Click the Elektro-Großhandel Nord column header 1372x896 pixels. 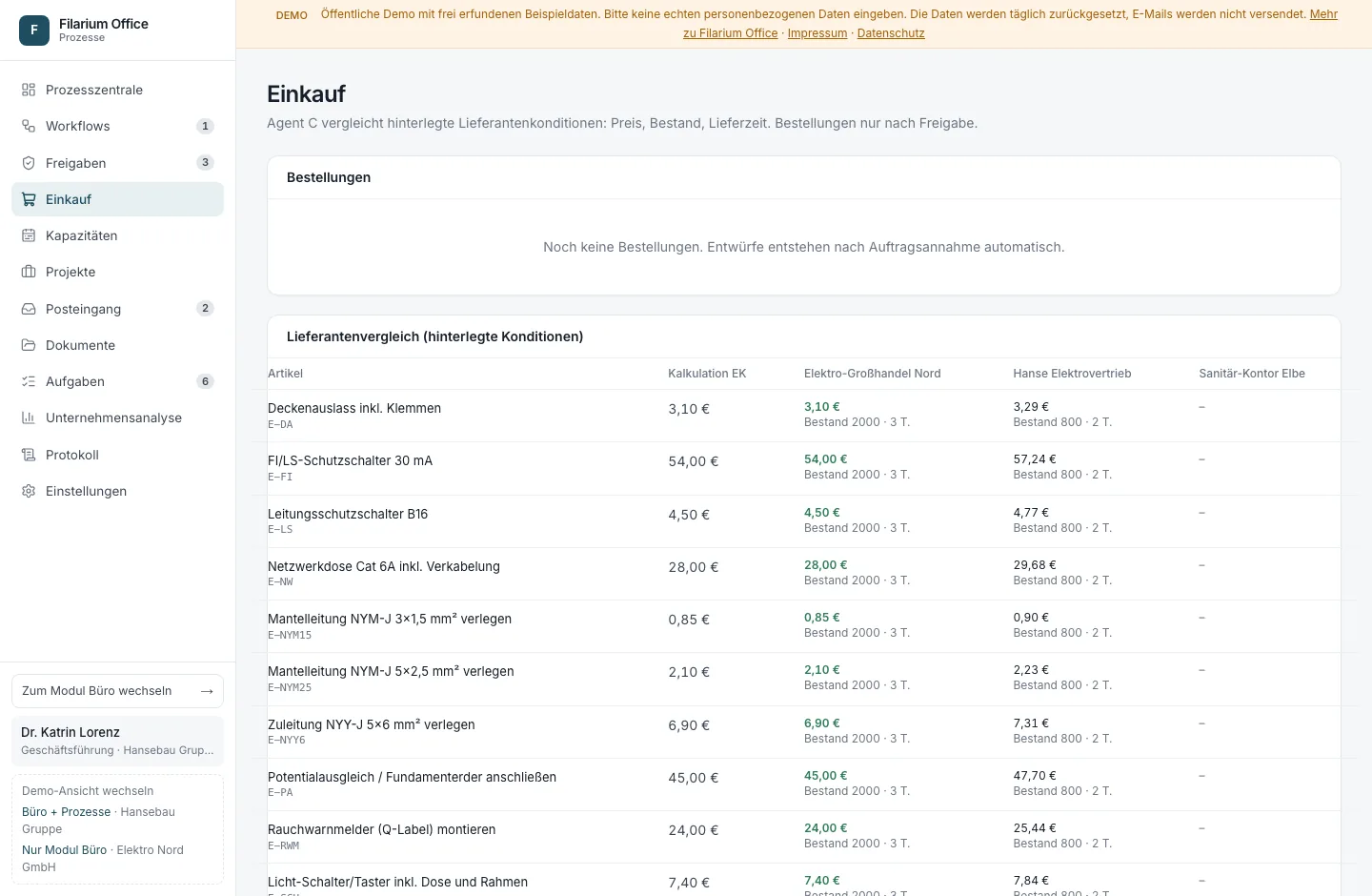[873, 374]
